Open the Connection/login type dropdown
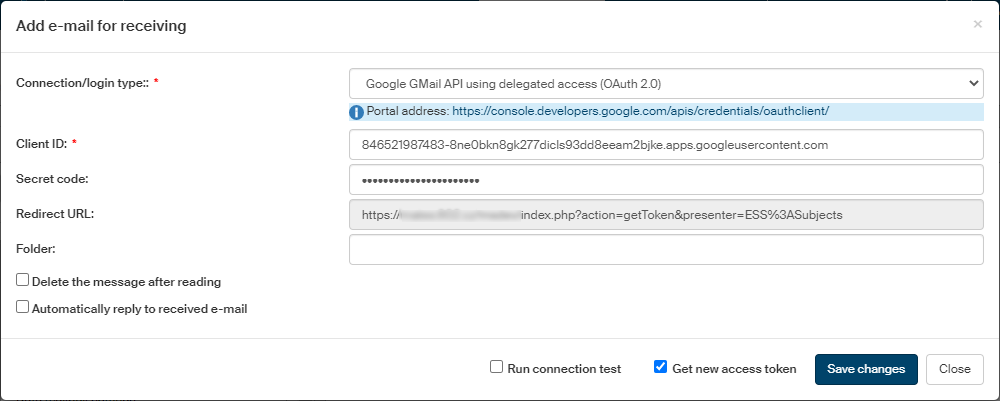Screen dimensions: 1000x401 click(666, 83)
